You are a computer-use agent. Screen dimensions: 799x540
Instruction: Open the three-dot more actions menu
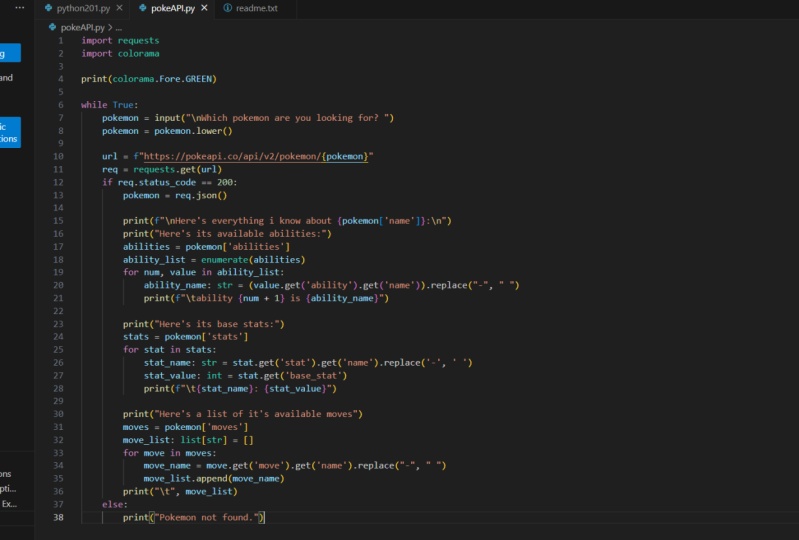tap(20, 8)
